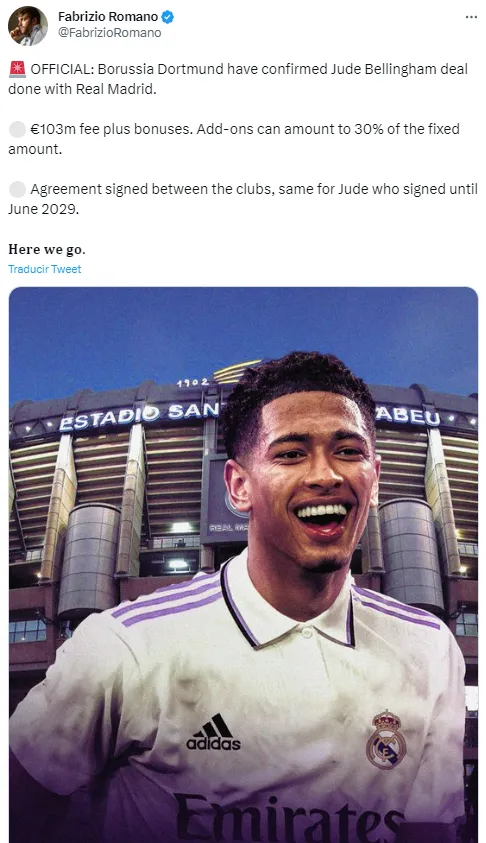
Task: Open the @FabrizioRomano handle link
Action: pyautogui.click(x=110, y=33)
